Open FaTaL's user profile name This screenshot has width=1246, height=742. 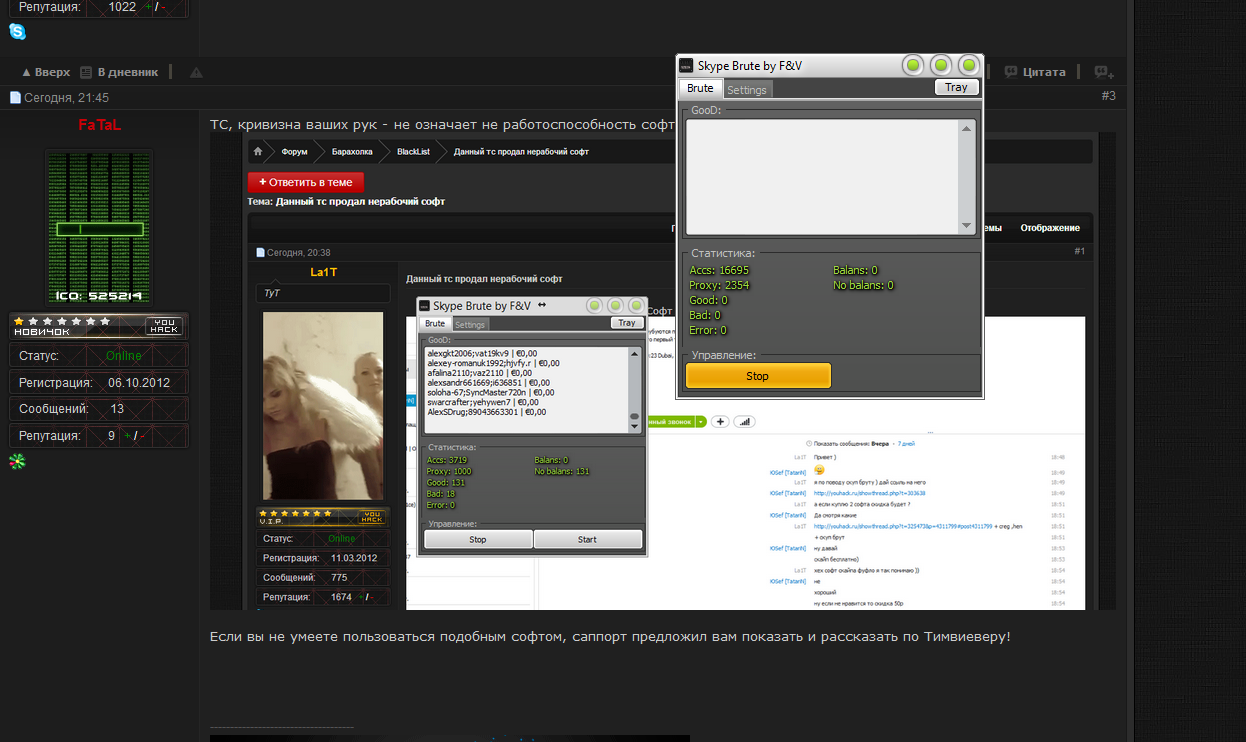click(x=100, y=125)
